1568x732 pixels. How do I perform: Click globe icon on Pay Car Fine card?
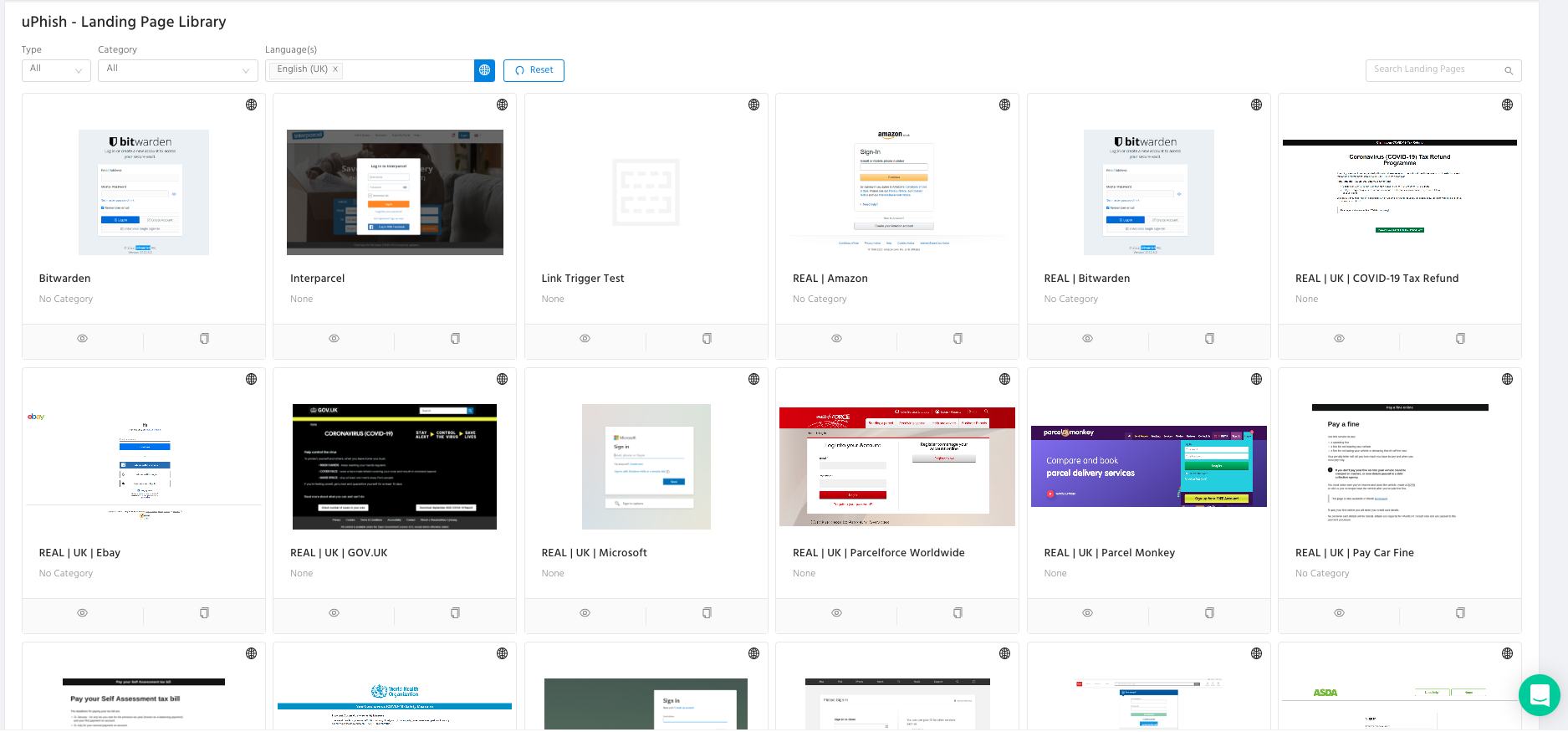[x=1507, y=379]
